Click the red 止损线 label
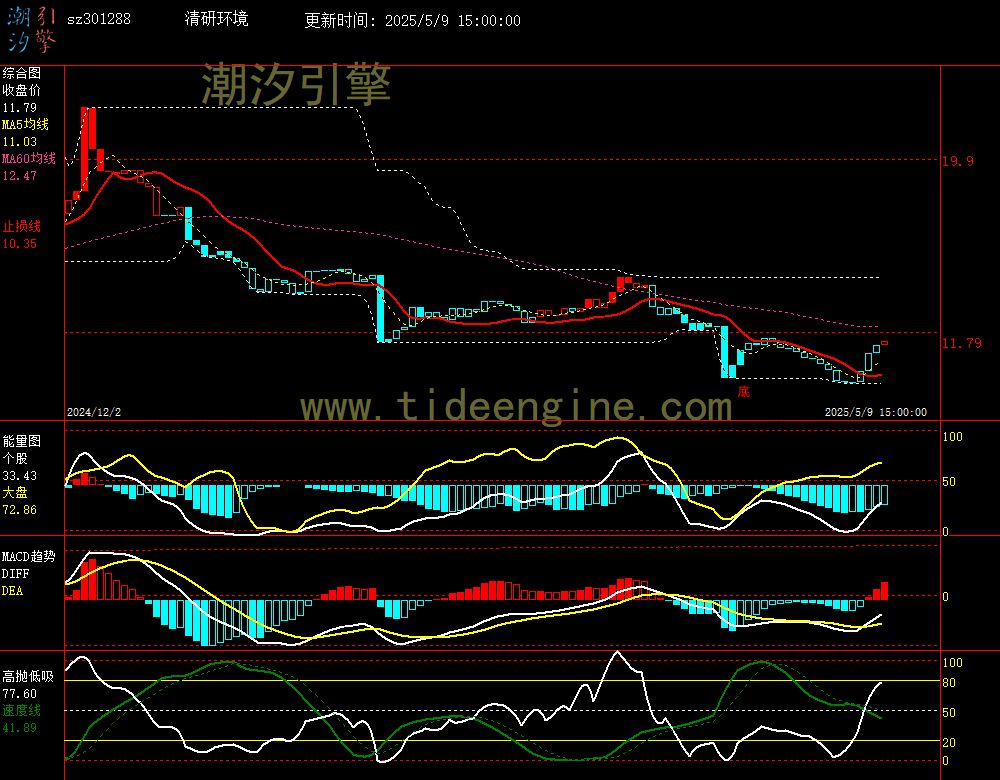1000x780 pixels. (x=22, y=226)
